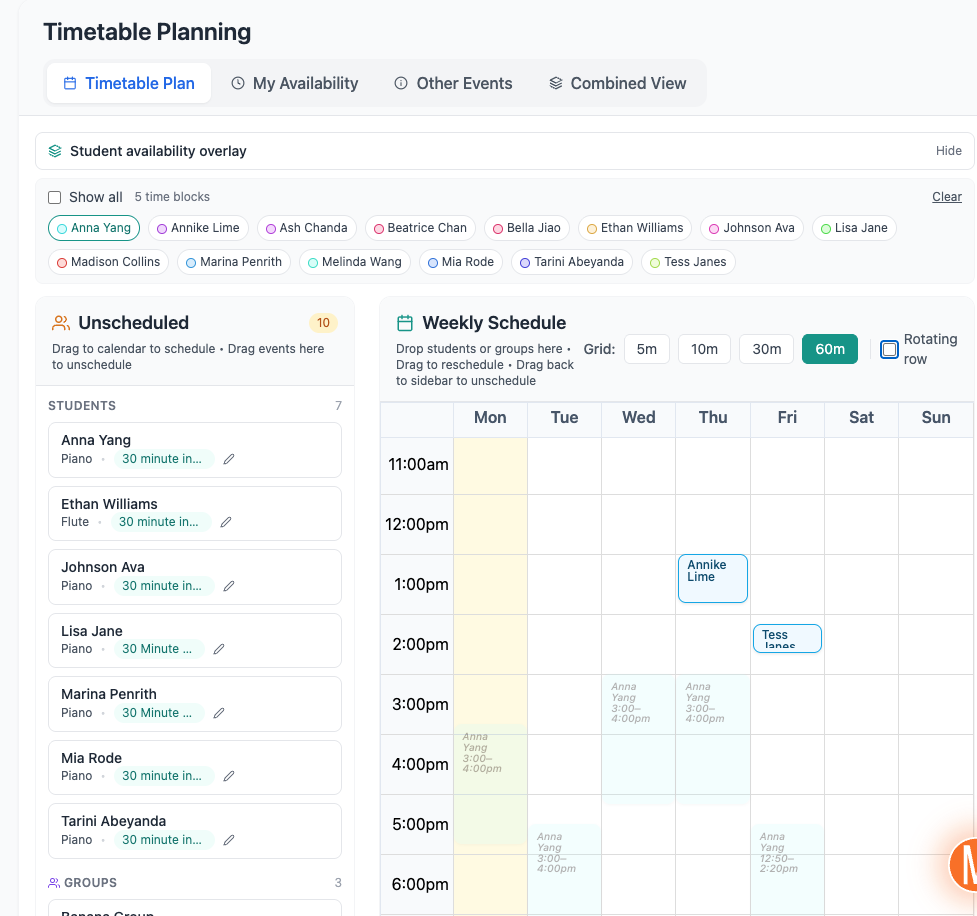Click Lisa Jane's edit pencil icon
The image size is (977, 916).
(x=218, y=649)
